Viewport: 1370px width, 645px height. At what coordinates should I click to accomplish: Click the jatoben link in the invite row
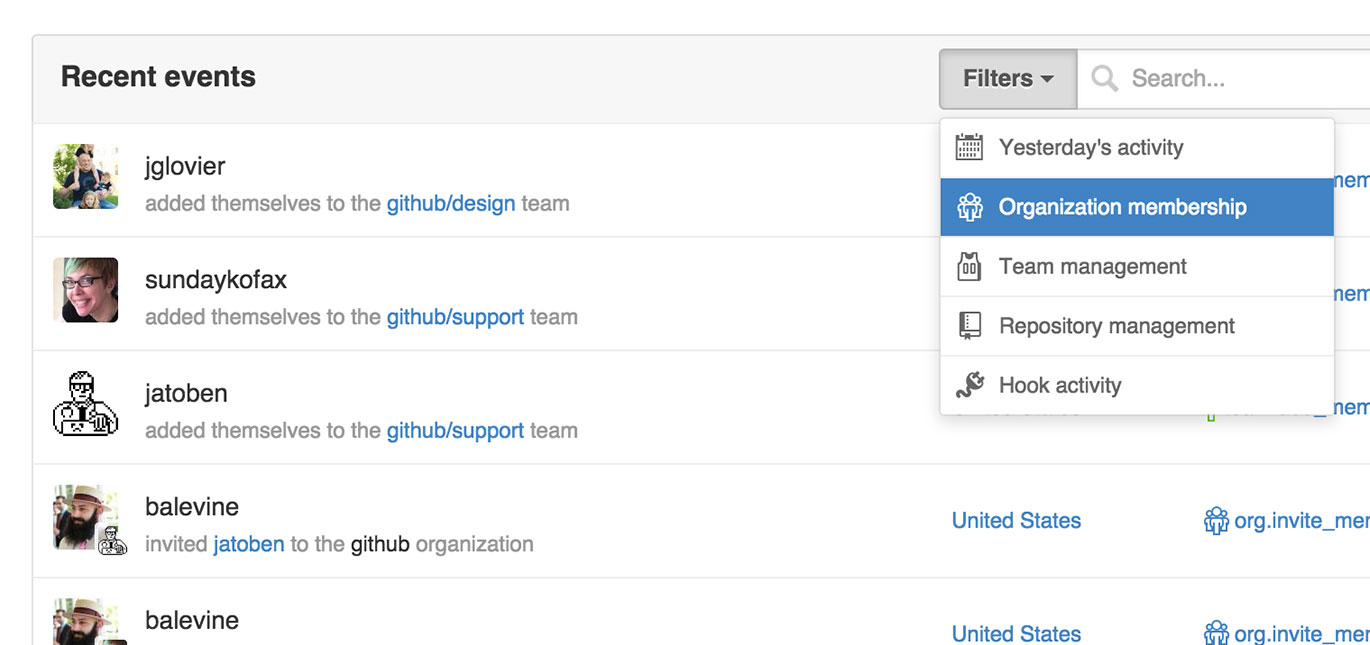[249, 544]
